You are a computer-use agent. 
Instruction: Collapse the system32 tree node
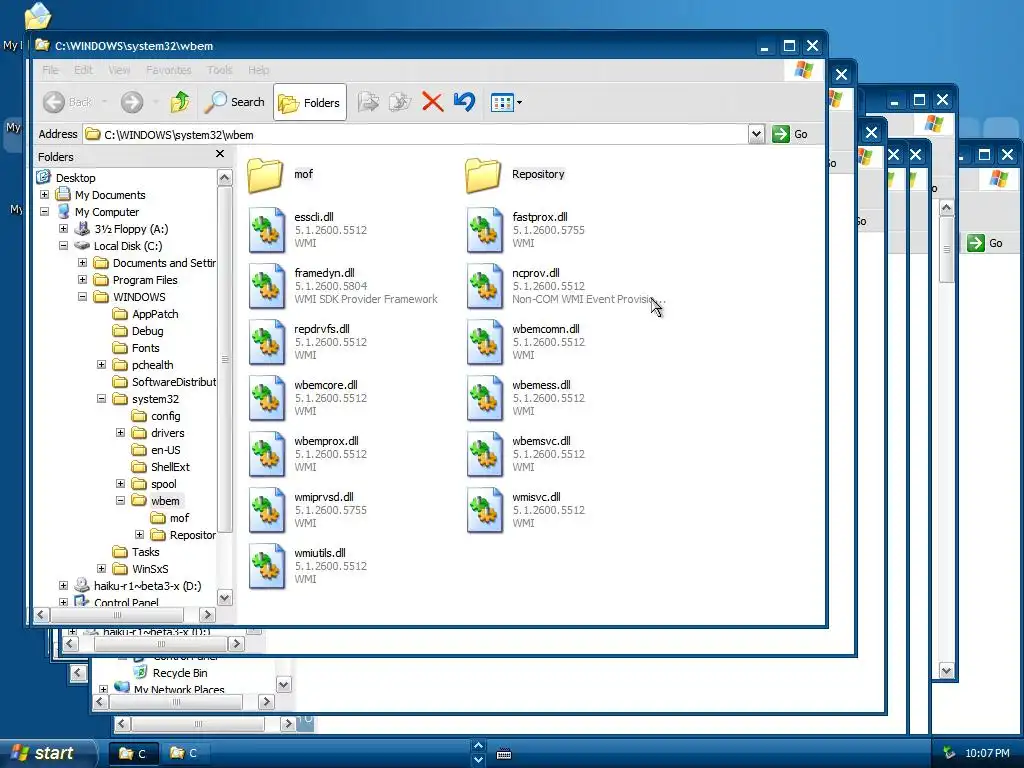[101, 398]
